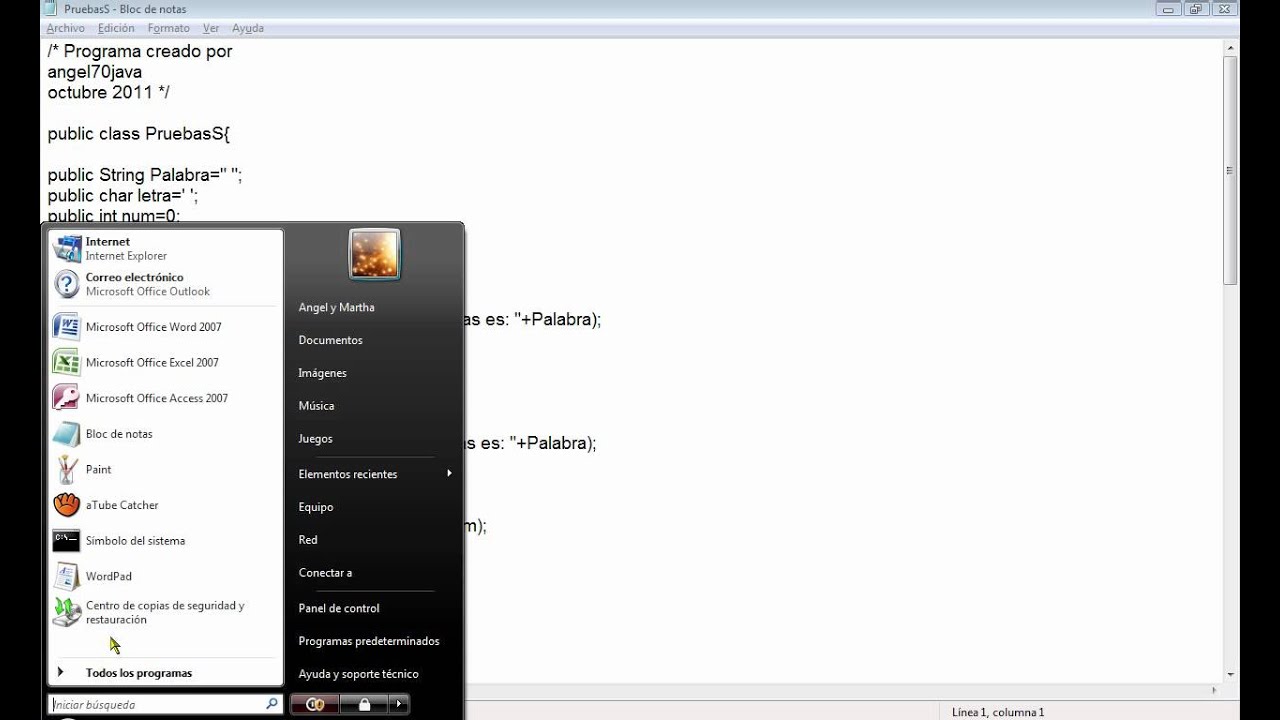Click the 'Bloc de notas' label

119,434
